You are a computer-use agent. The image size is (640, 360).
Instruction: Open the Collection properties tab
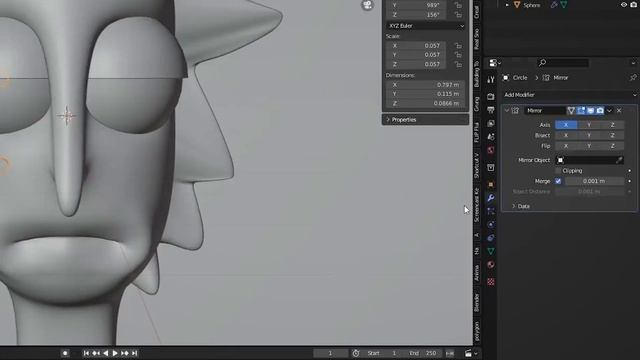pos(491,168)
